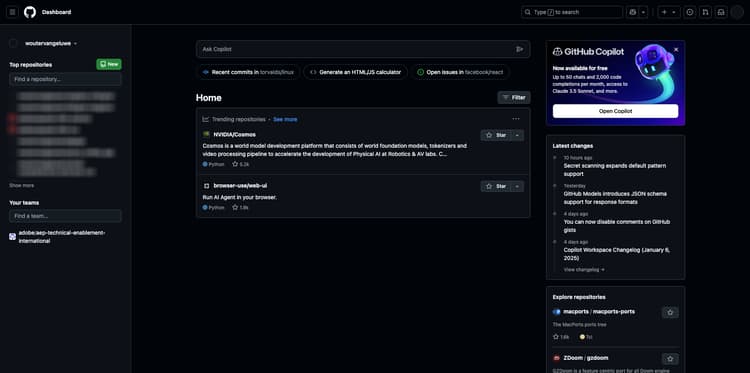Send the Ask Copilot prompt arrow
Viewport: 750px width, 373px height.
519,49
